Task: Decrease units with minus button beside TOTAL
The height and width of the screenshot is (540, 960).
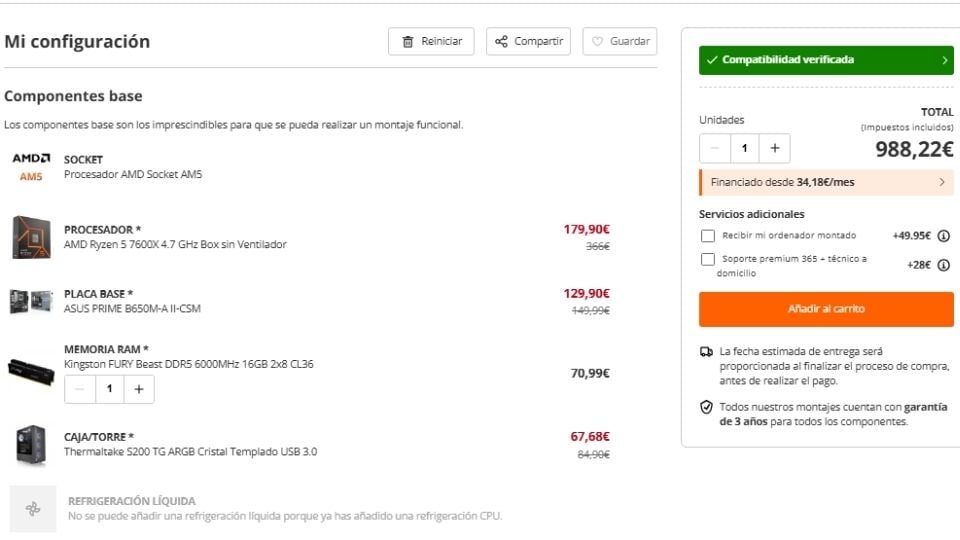Action: pyautogui.click(x=714, y=148)
